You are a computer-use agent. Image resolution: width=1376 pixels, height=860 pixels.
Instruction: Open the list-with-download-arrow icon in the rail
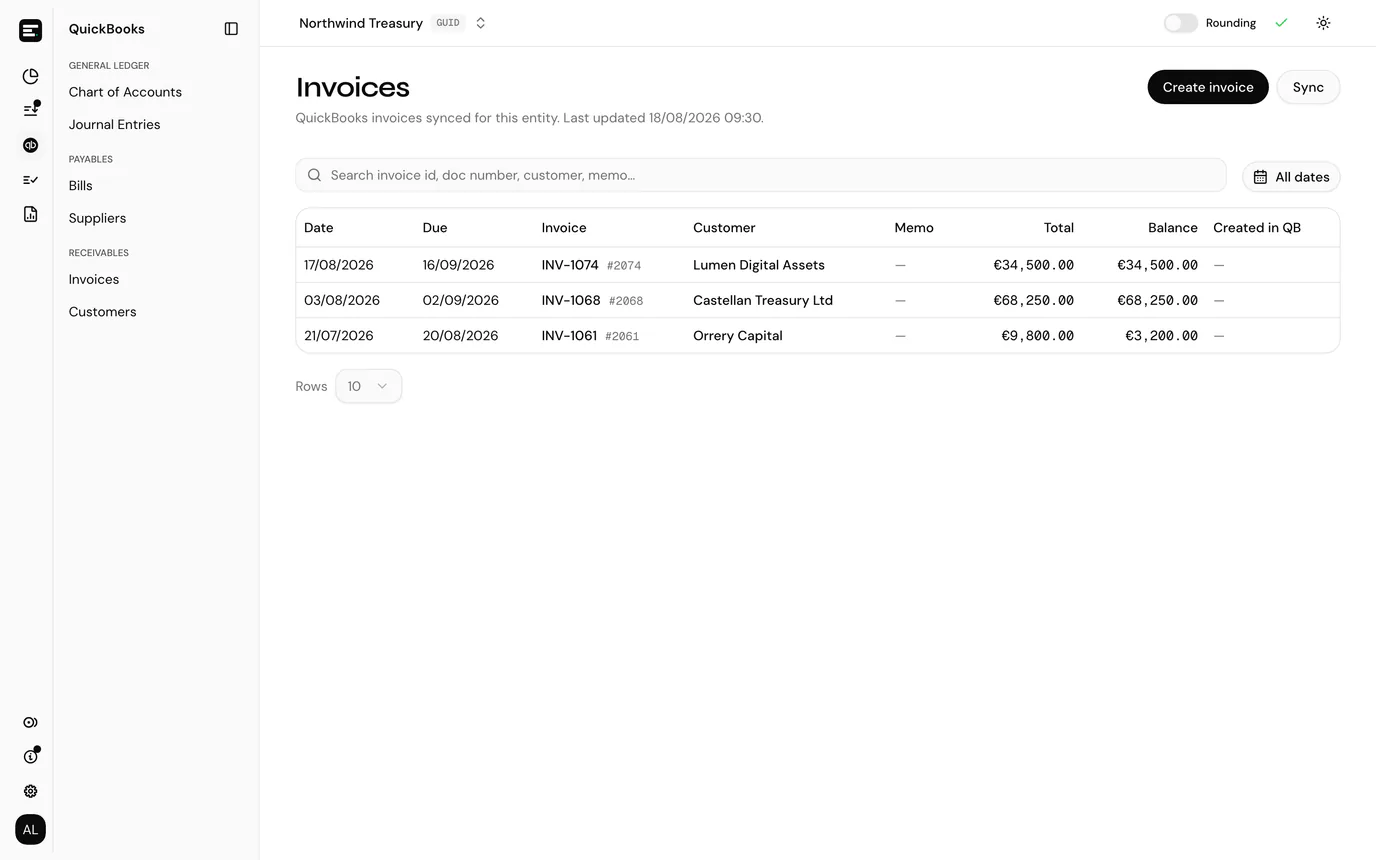point(30,110)
